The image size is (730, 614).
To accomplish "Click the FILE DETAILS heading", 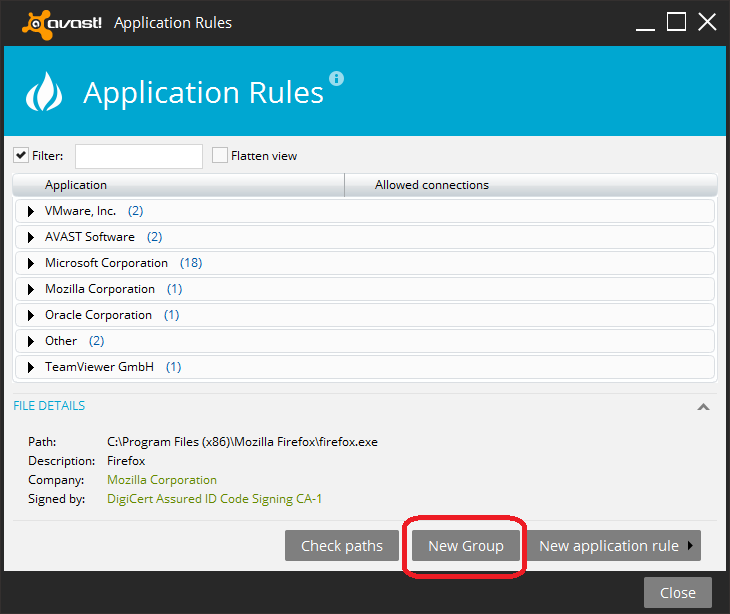I will pyautogui.click(x=49, y=405).
